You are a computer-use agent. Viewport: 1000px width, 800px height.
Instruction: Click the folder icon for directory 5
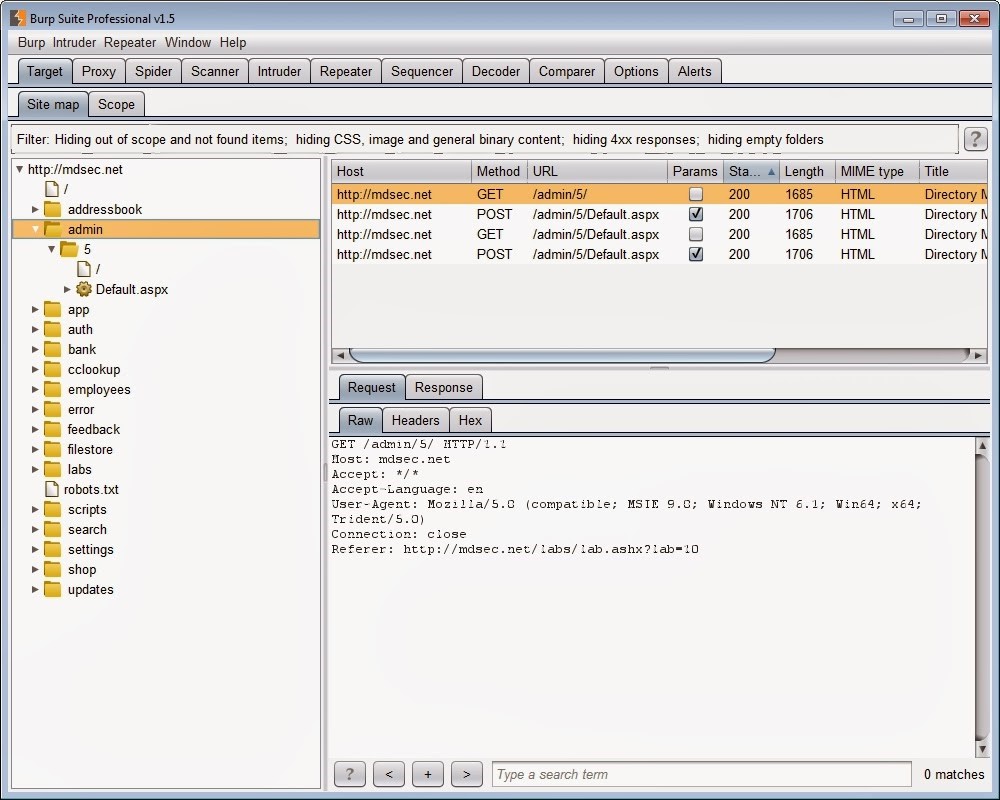69,249
